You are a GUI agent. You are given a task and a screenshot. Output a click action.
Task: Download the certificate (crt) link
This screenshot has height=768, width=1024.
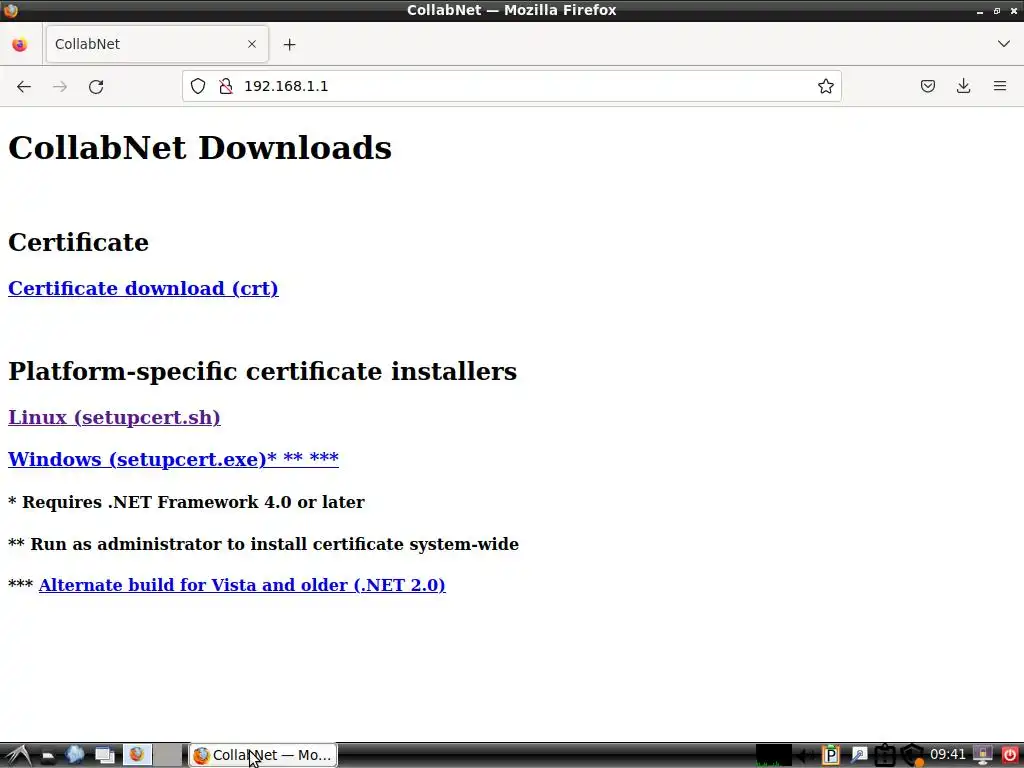pos(143,288)
